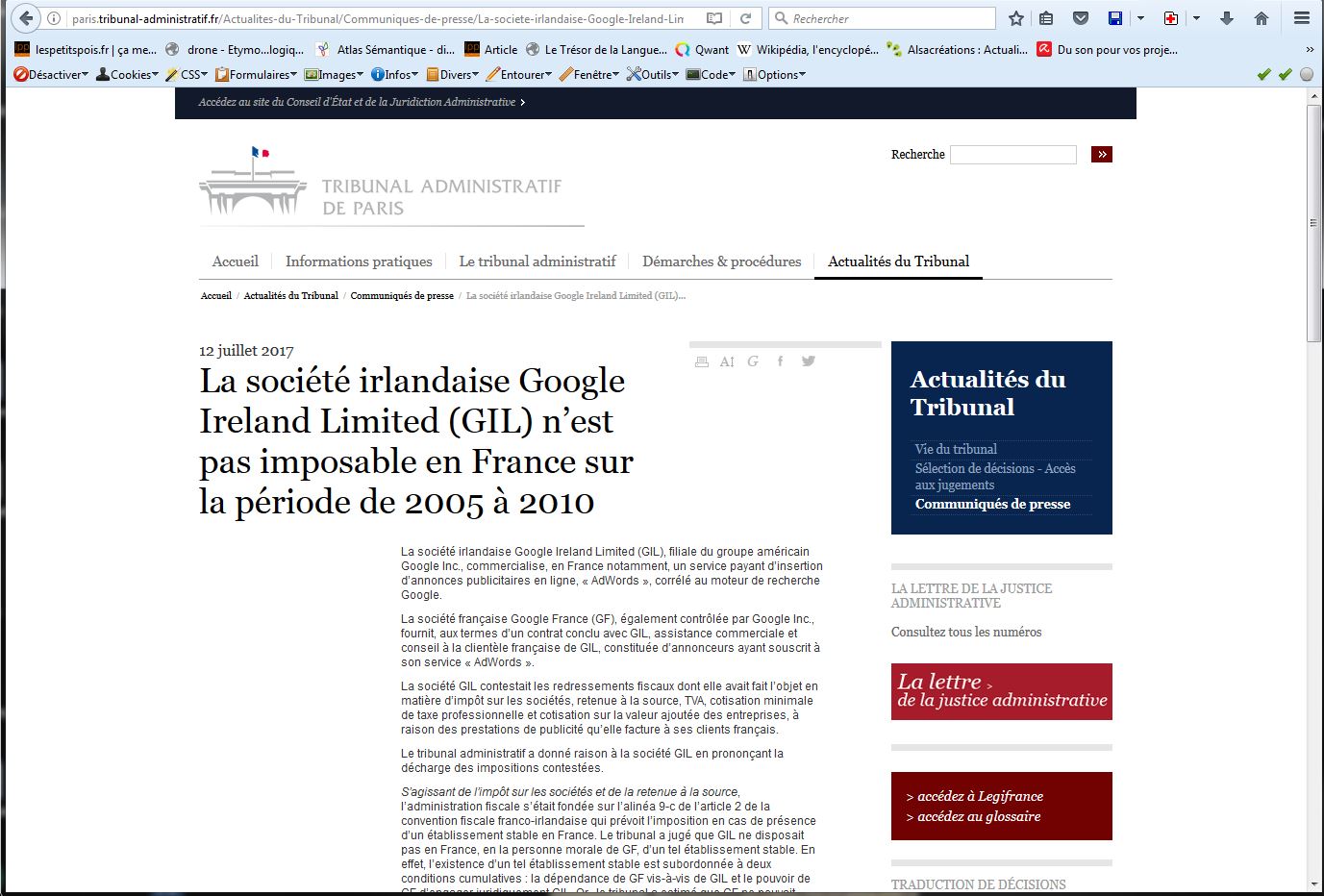Print the article using the printer icon
The width and height of the screenshot is (1324, 896).
pos(701,361)
